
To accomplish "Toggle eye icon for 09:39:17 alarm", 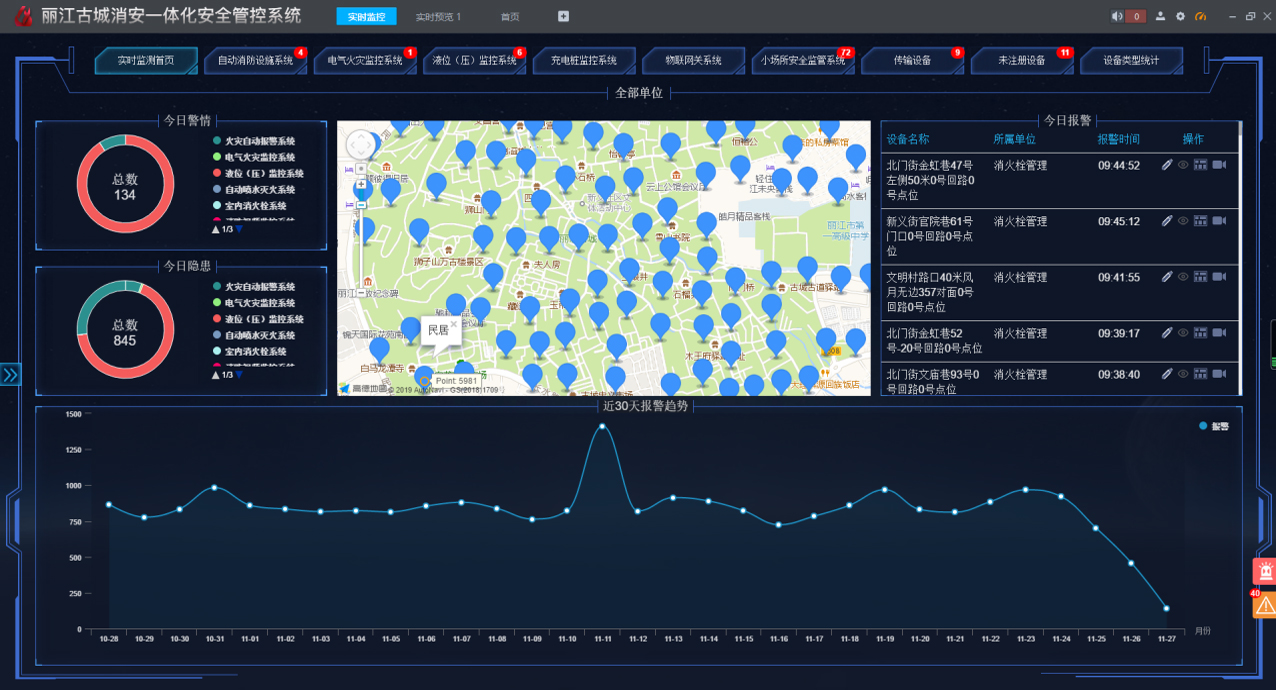I will tap(1183, 333).
